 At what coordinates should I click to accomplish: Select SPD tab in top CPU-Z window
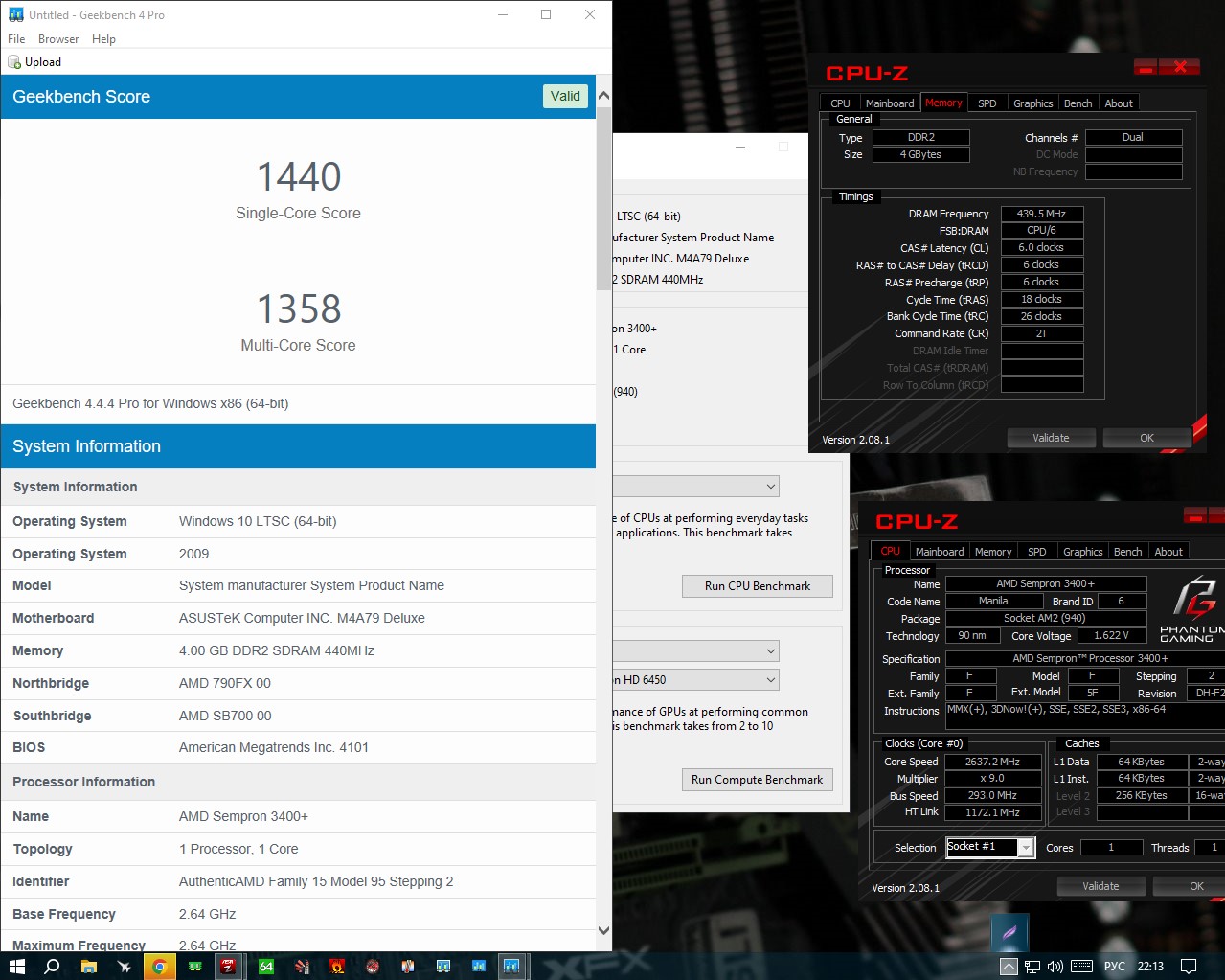987,103
